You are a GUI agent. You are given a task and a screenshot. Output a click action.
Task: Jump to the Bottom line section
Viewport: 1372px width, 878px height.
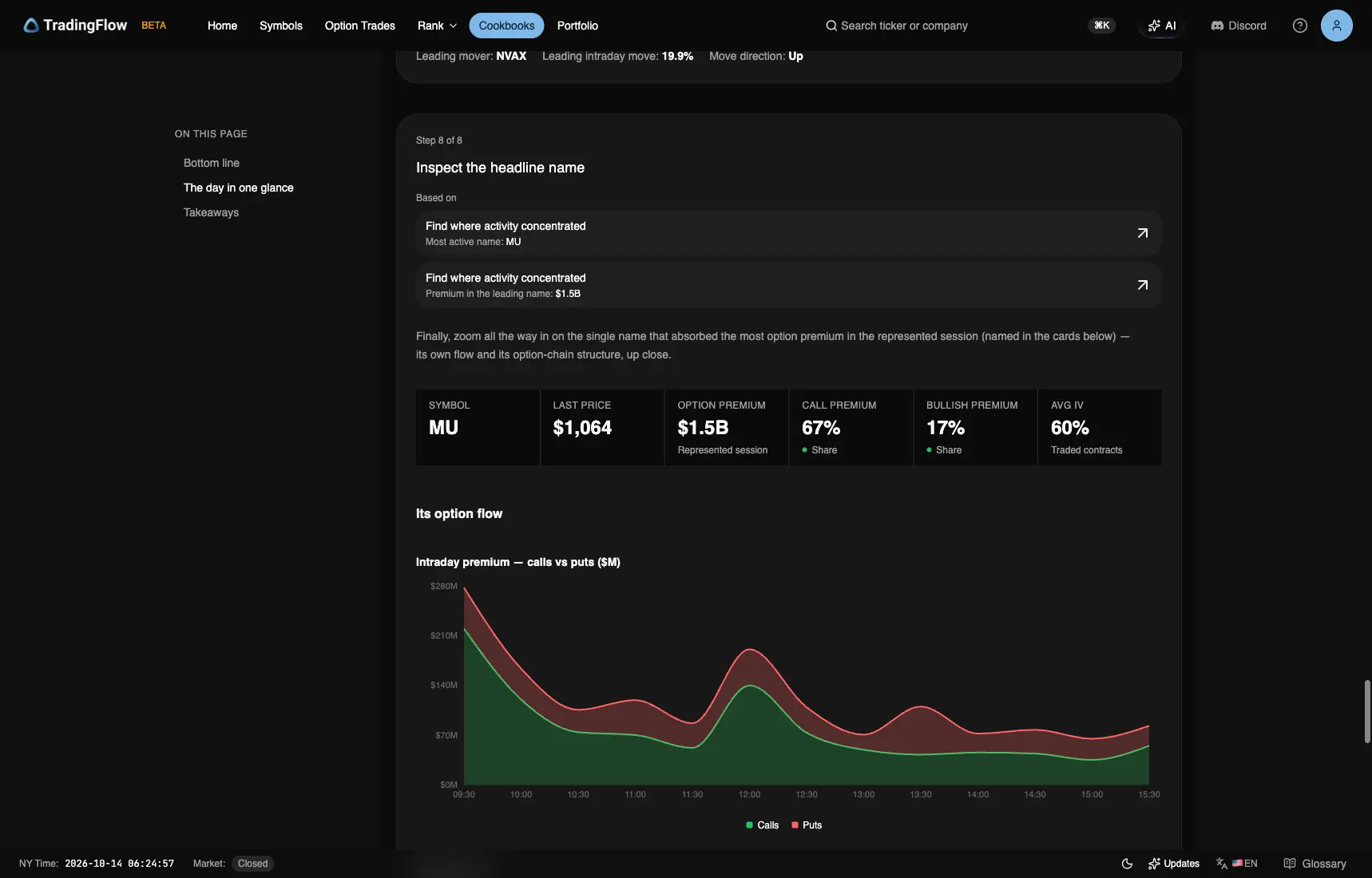(x=212, y=163)
